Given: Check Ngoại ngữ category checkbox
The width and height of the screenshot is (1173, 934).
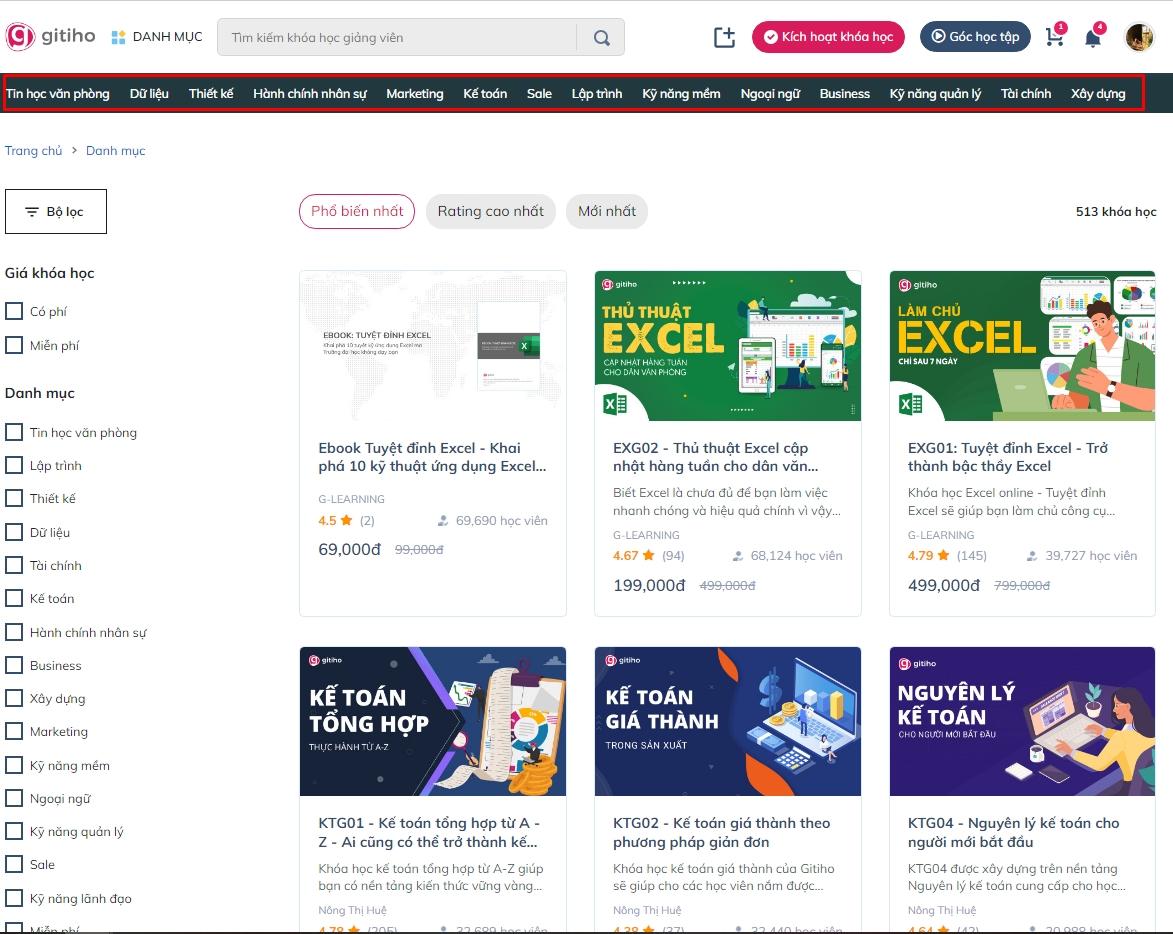Looking at the screenshot, I should (14, 798).
